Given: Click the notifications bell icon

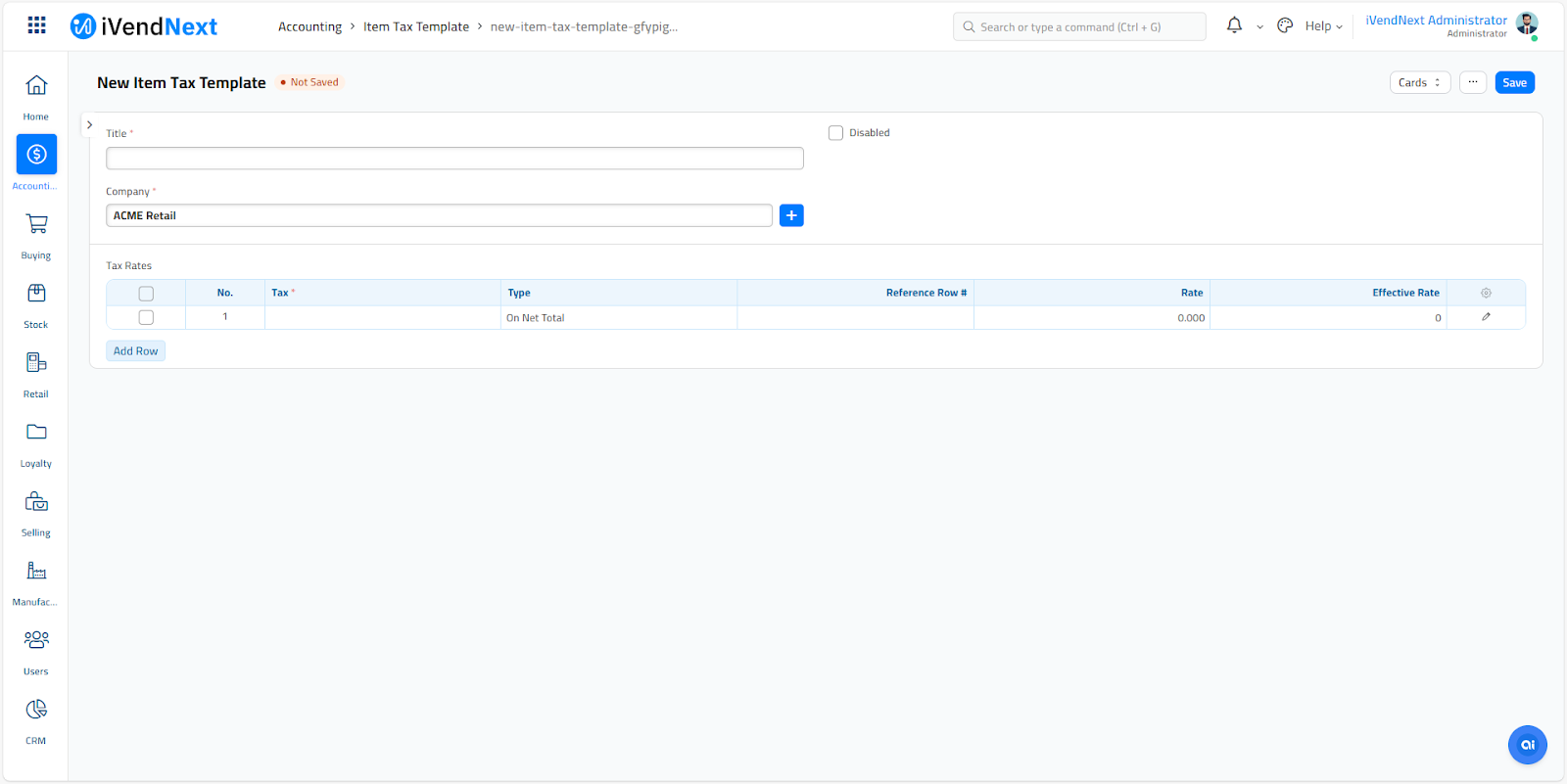Looking at the screenshot, I should [1234, 26].
